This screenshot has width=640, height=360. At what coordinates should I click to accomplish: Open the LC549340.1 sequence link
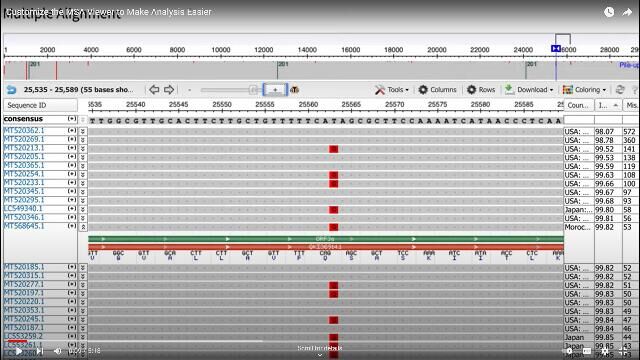(x=23, y=209)
